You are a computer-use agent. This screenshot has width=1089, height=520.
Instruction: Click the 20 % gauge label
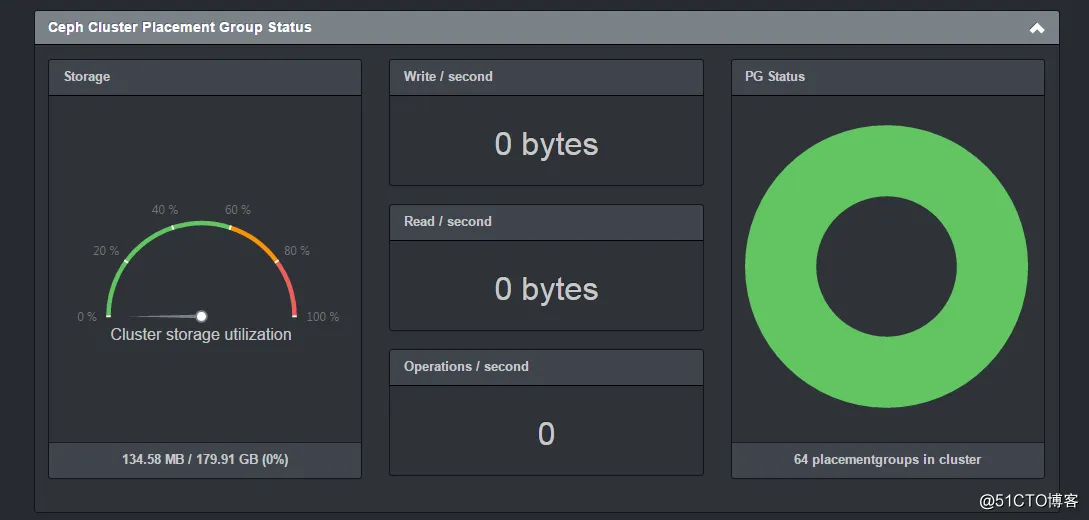(106, 251)
